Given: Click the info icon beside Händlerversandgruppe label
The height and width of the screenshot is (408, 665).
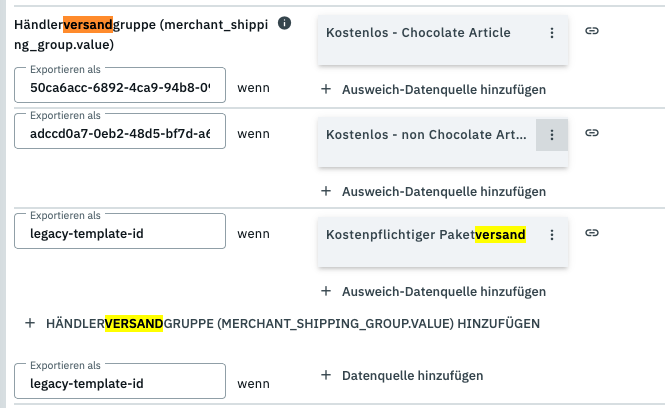Looking at the screenshot, I should [x=285, y=23].
